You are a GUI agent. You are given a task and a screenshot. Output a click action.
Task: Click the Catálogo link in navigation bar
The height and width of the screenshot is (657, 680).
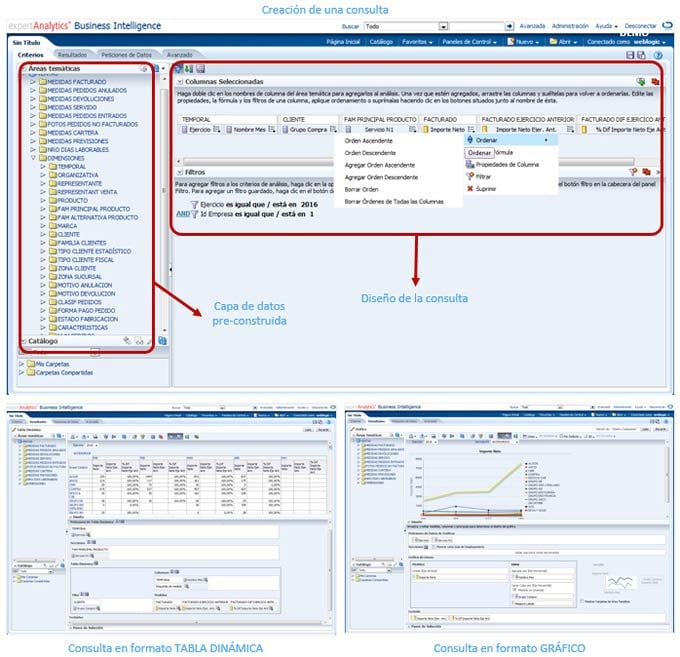coord(381,42)
